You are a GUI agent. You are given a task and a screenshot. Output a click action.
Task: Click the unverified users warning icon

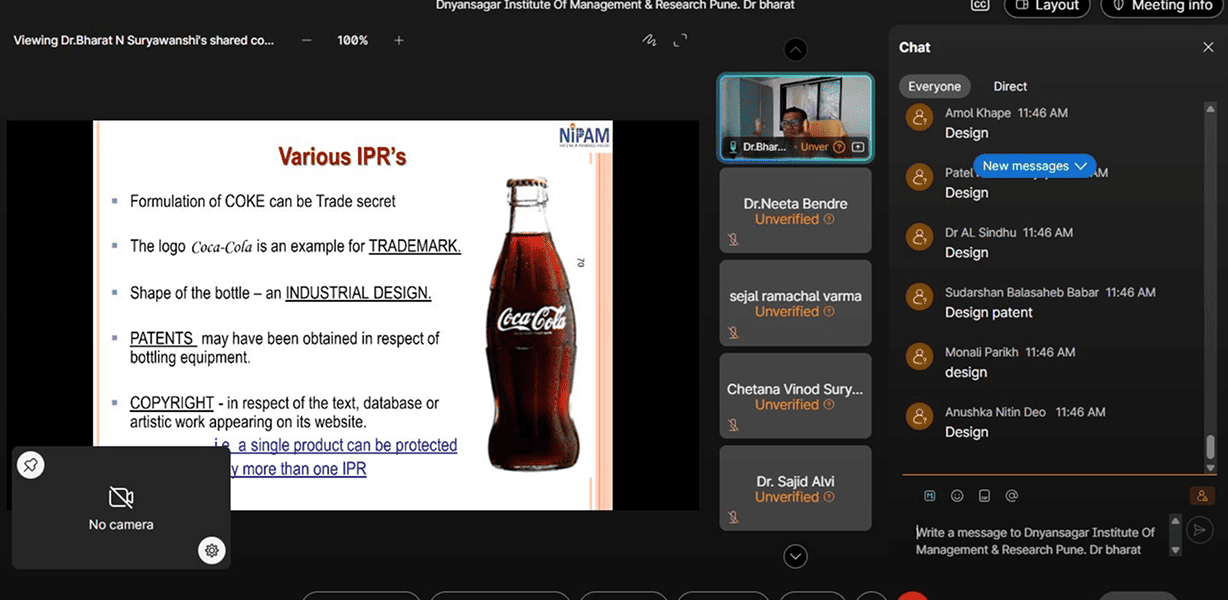click(x=1201, y=495)
